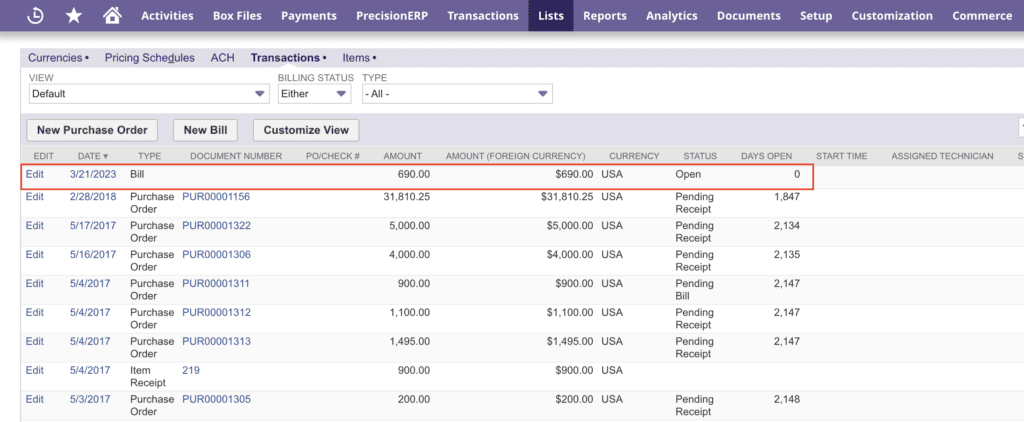Open the View dropdown showing Default

[149, 94]
